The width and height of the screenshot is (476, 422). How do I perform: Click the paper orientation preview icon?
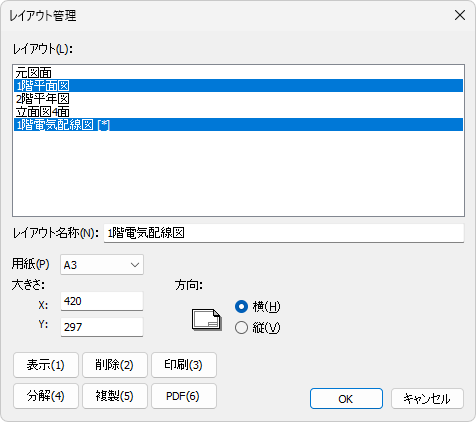(x=207, y=320)
